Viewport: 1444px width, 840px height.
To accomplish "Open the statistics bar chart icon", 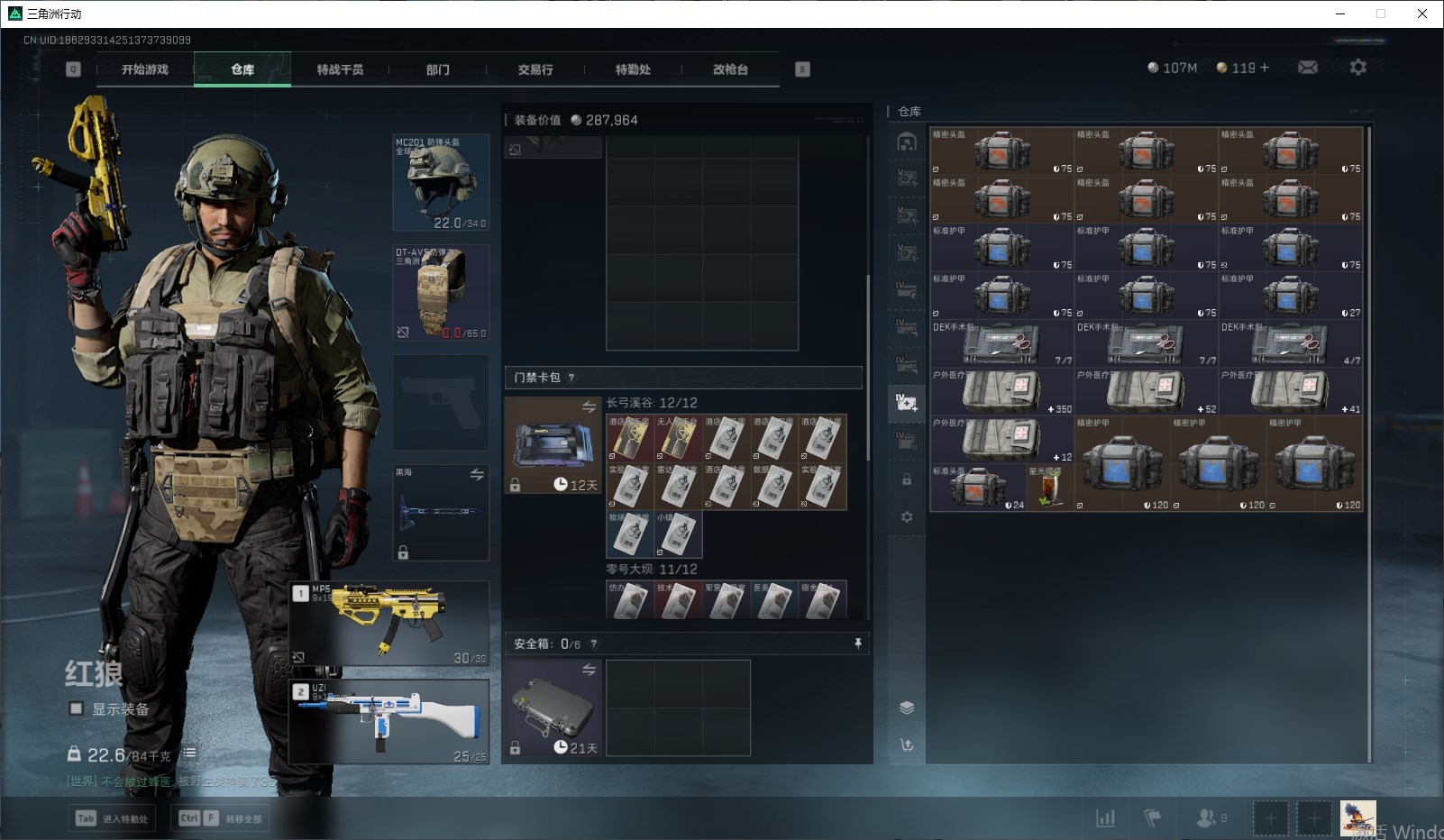I will pyautogui.click(x=1105, y=817).
